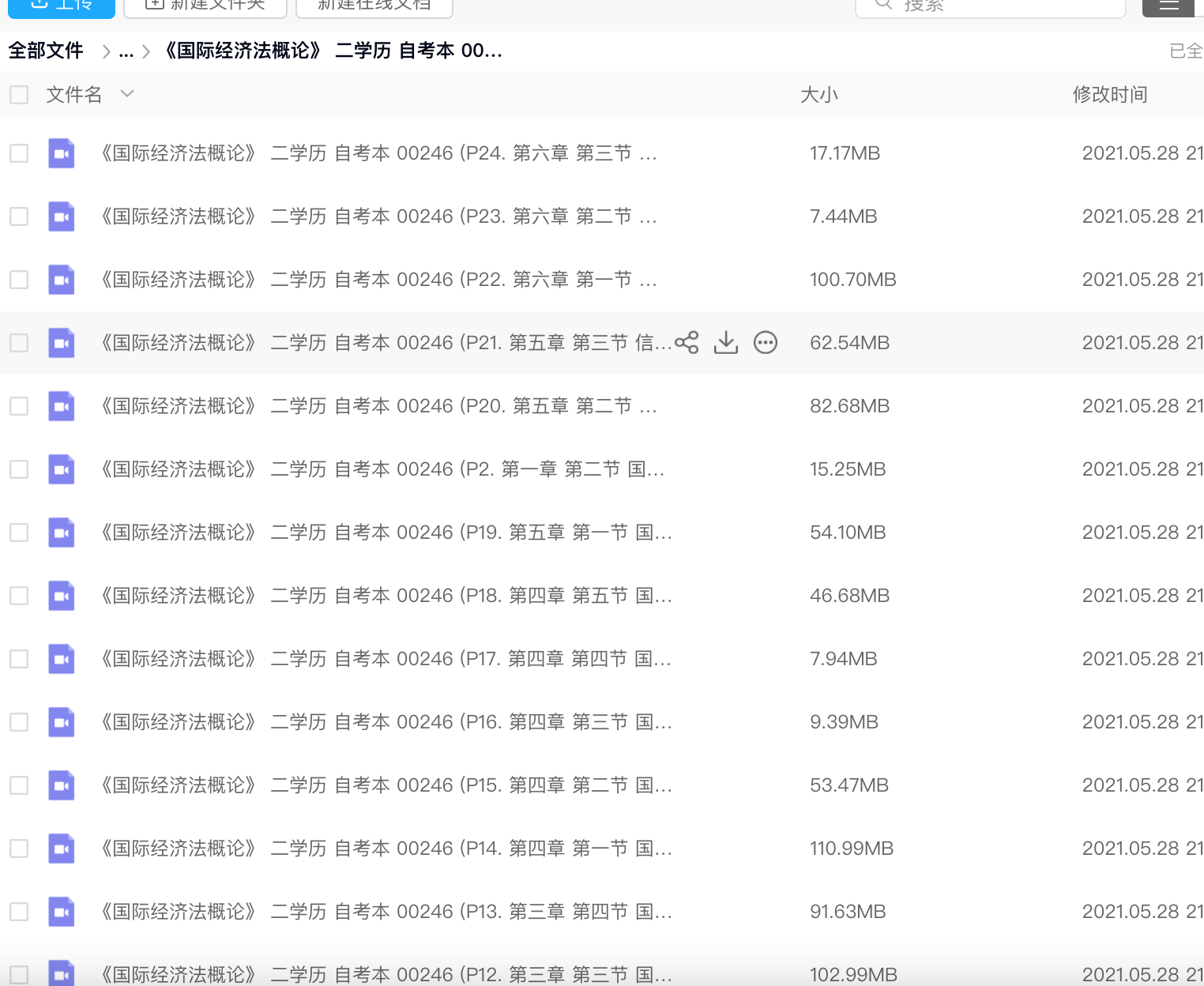
Task: Select the checkbox for the P21 file
Action: click(x=19, y=343)
